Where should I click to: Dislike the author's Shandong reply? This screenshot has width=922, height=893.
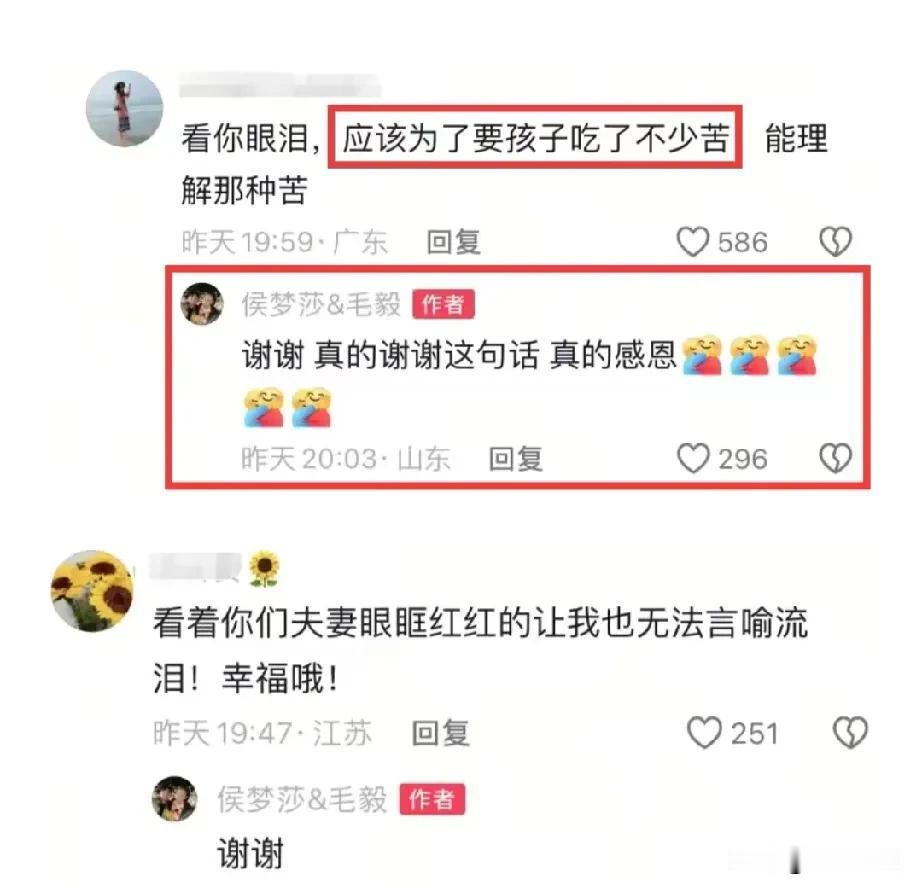click(836, 458)
